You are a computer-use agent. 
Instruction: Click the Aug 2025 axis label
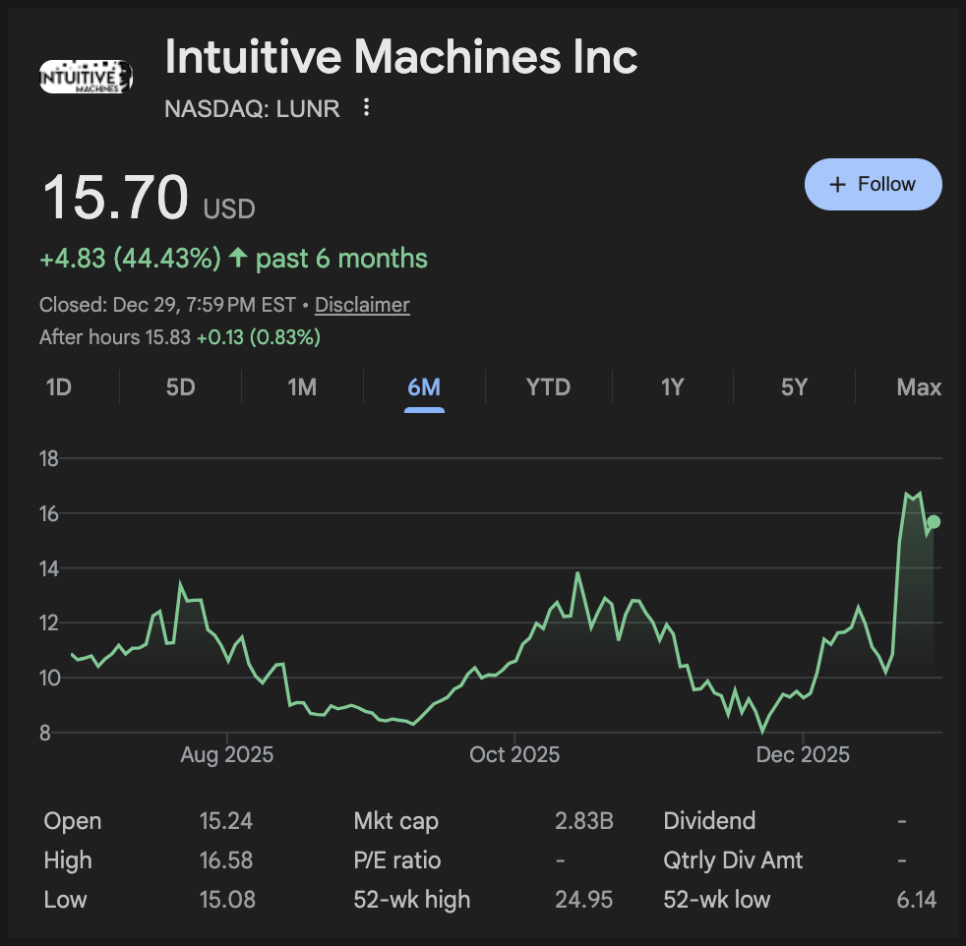227,754
